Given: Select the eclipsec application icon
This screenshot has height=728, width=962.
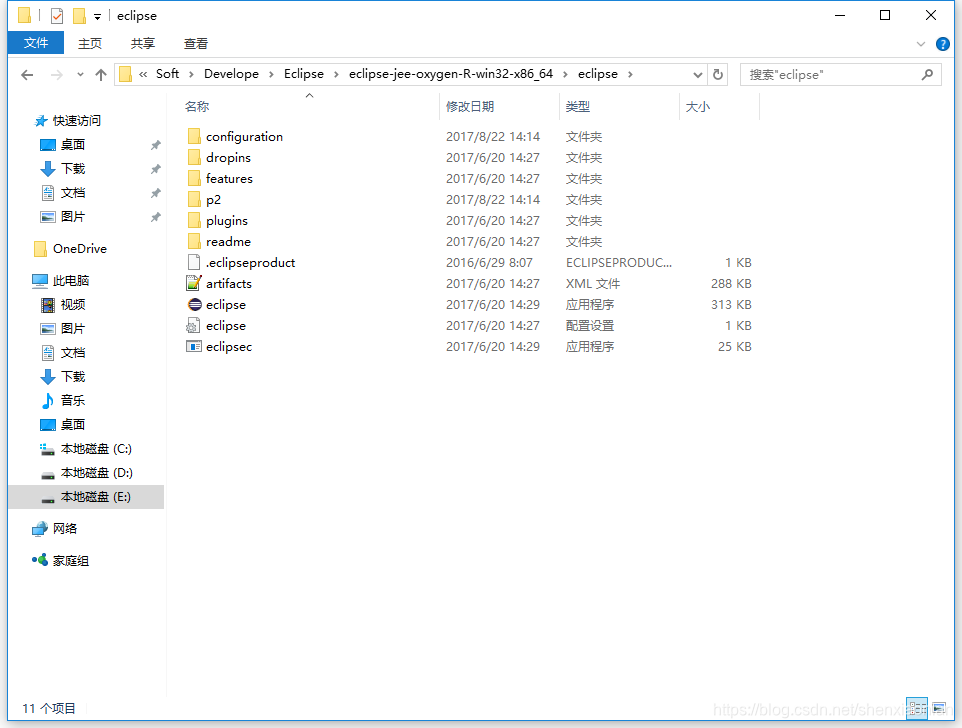Looking at the screenshot, I should [194, 347].
